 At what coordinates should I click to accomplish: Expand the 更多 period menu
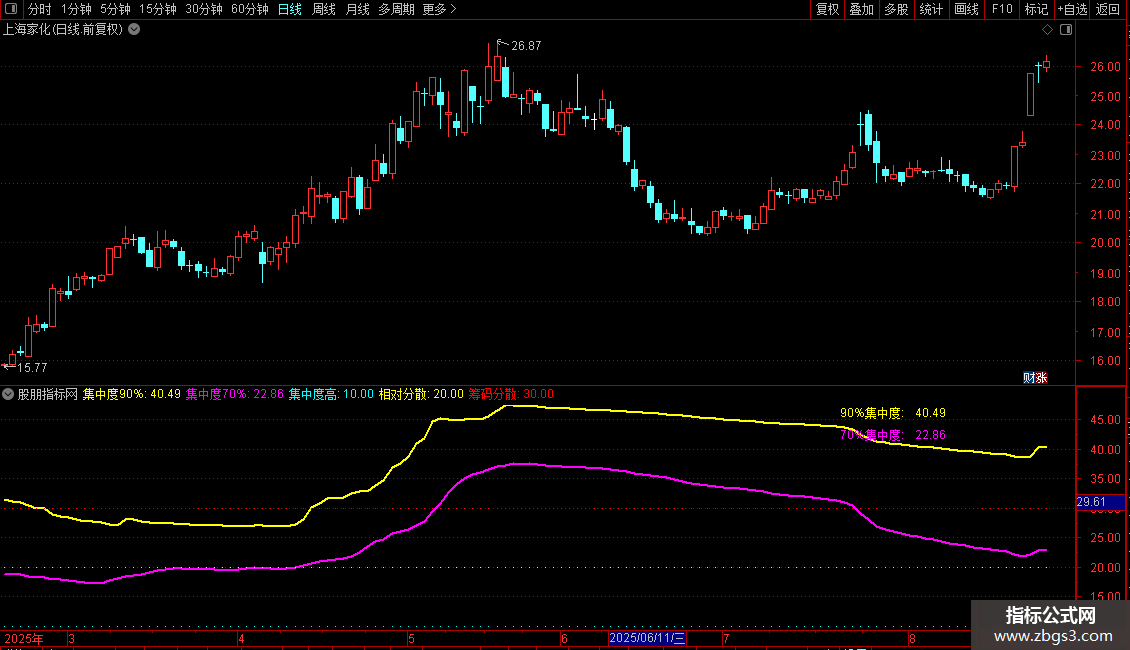coord(439,9)
